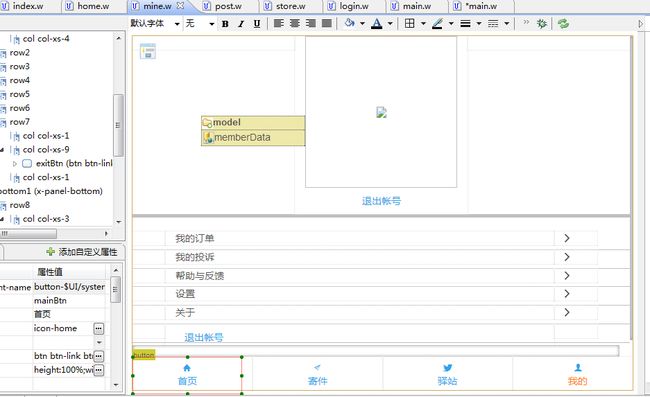Toggle italic formatting
Viewport: 650px width, 397px height.
pyautogui.click(x=241, y=24)
